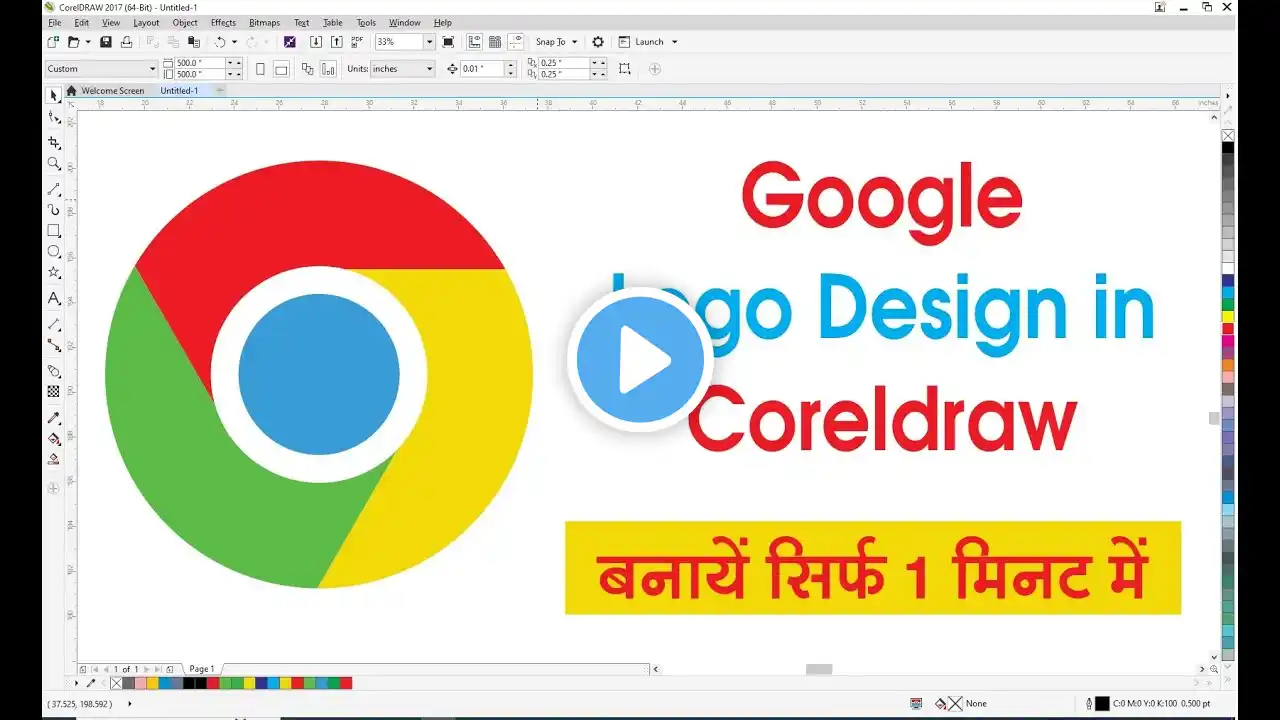Click the Publish to PDF icon
1280x720 pixels.
(x=357, y=42)
